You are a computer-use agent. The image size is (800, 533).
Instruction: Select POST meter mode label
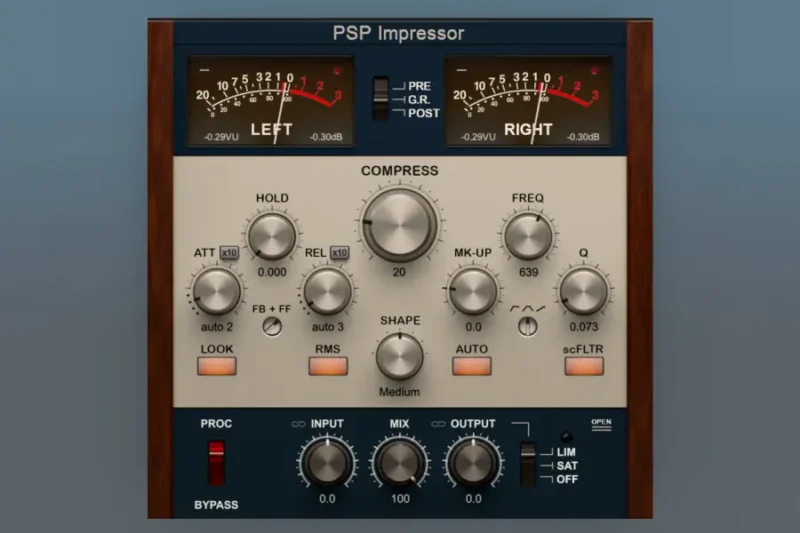coord(423,113)
